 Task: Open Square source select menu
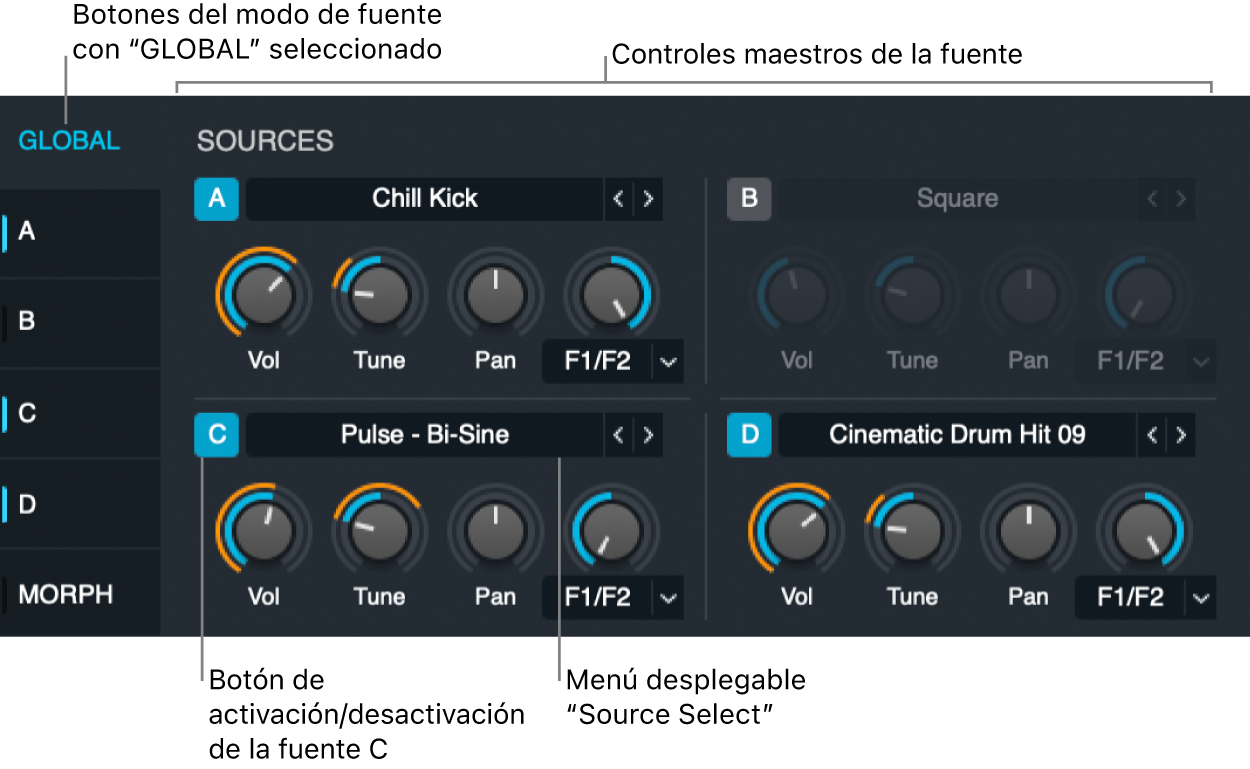click(957, 199)
